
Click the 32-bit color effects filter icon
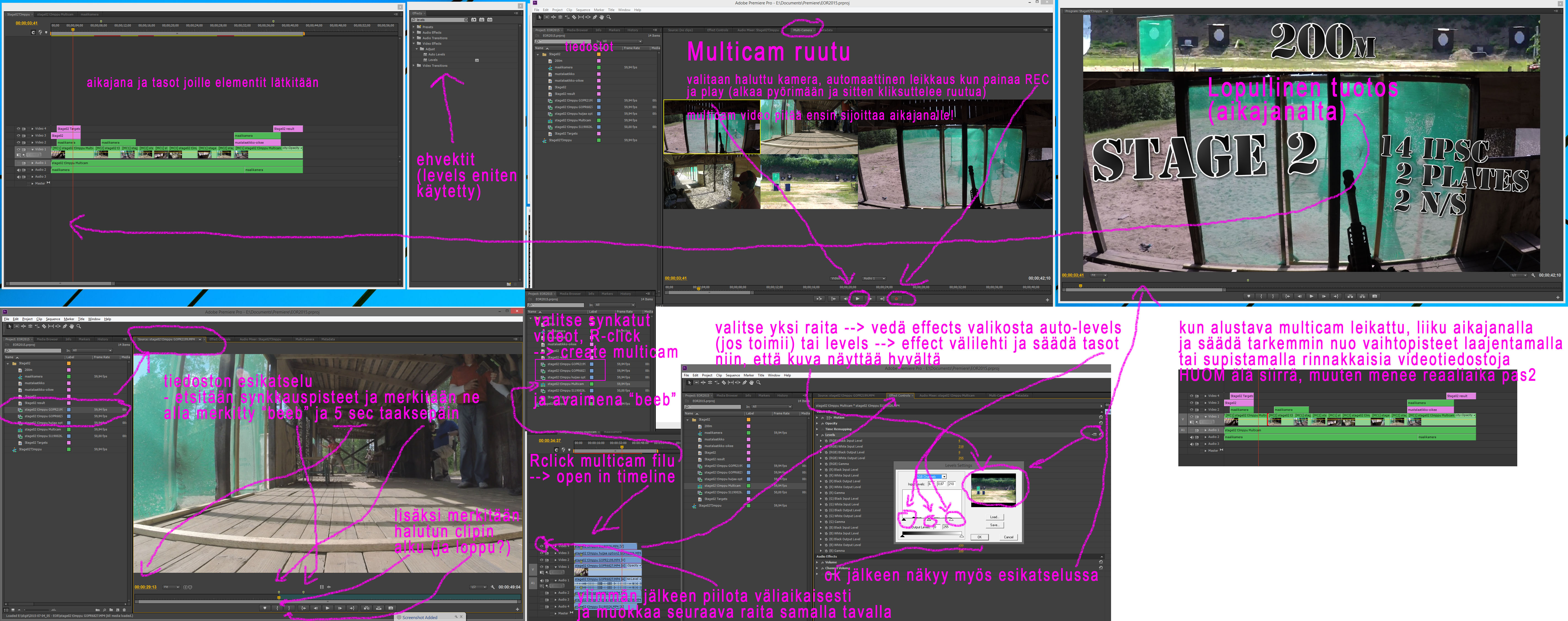[x=482, y=20]
